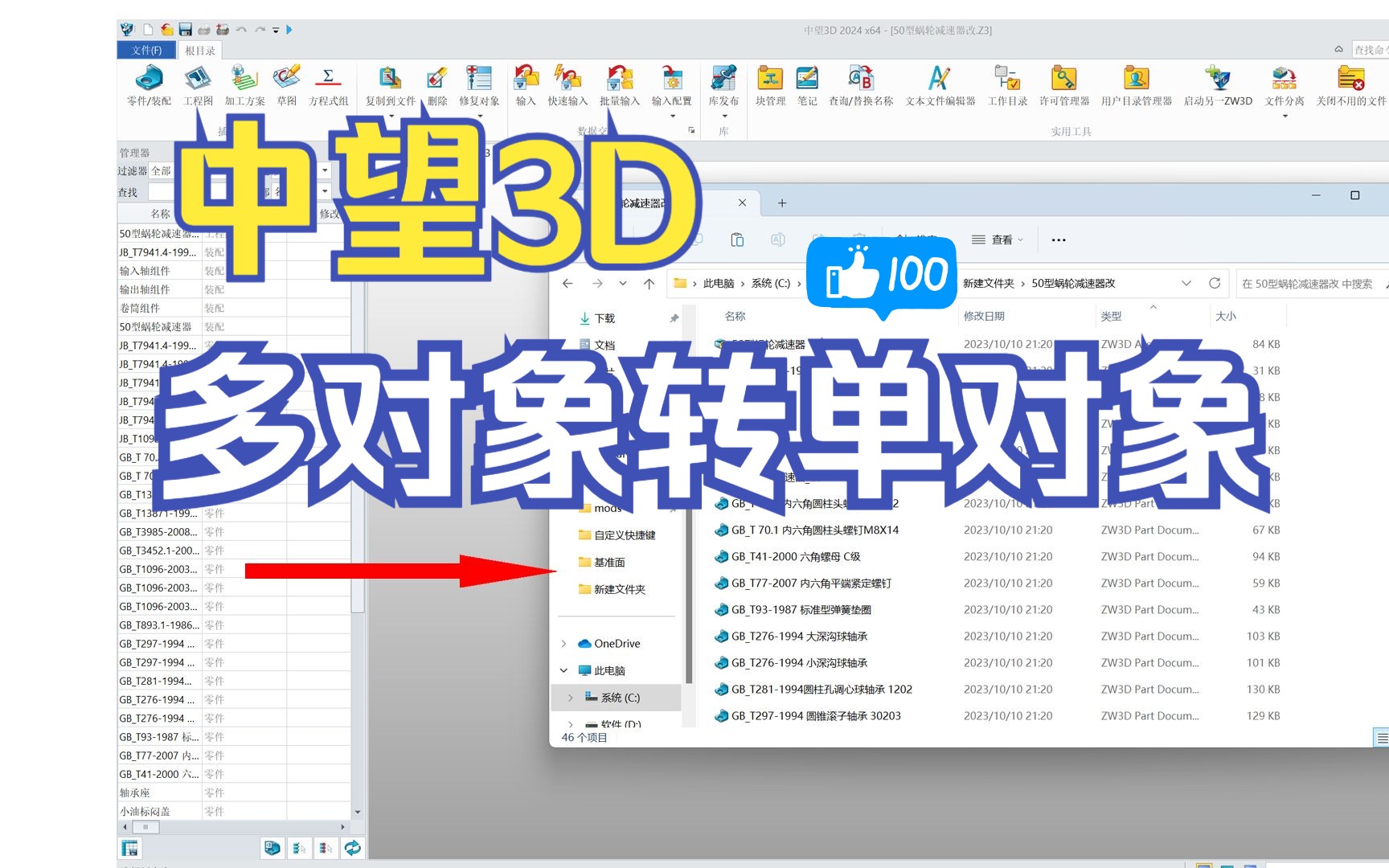Switch to the 根目录 tab

click(200, 50)
